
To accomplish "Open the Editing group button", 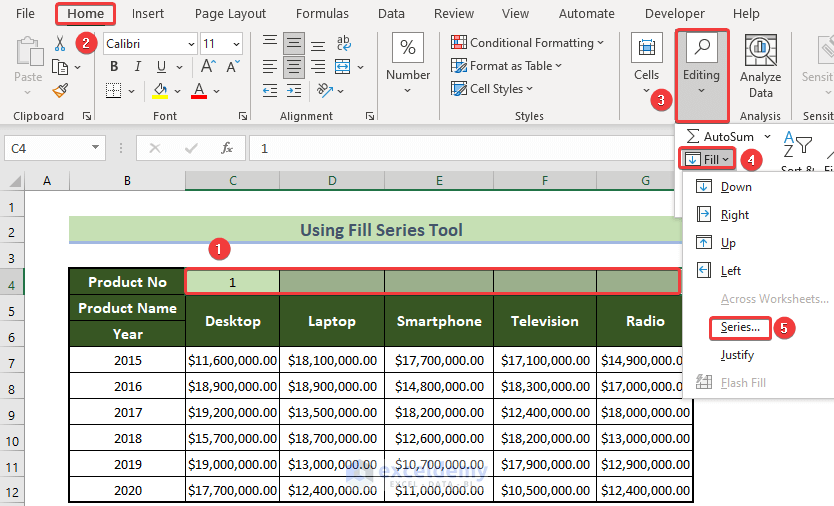I will [x=701, y=62].
